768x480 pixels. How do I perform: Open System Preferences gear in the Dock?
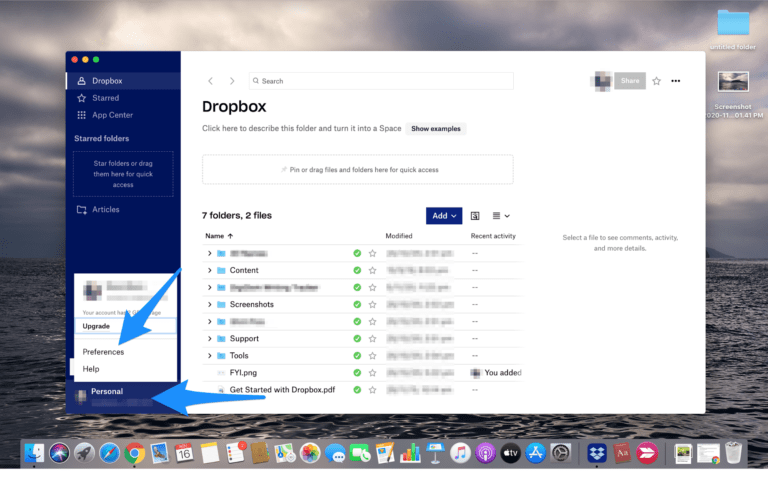(561, 453)
